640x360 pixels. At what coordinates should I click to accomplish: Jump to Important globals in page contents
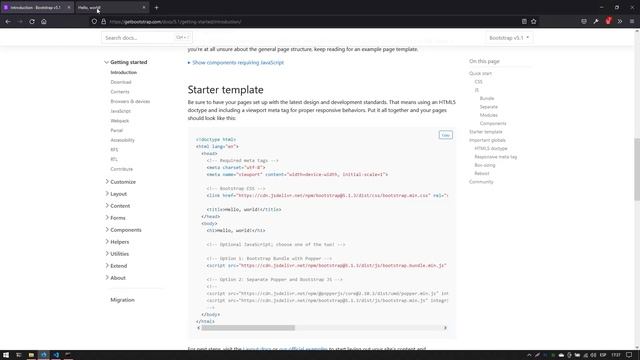coord(487,140)
